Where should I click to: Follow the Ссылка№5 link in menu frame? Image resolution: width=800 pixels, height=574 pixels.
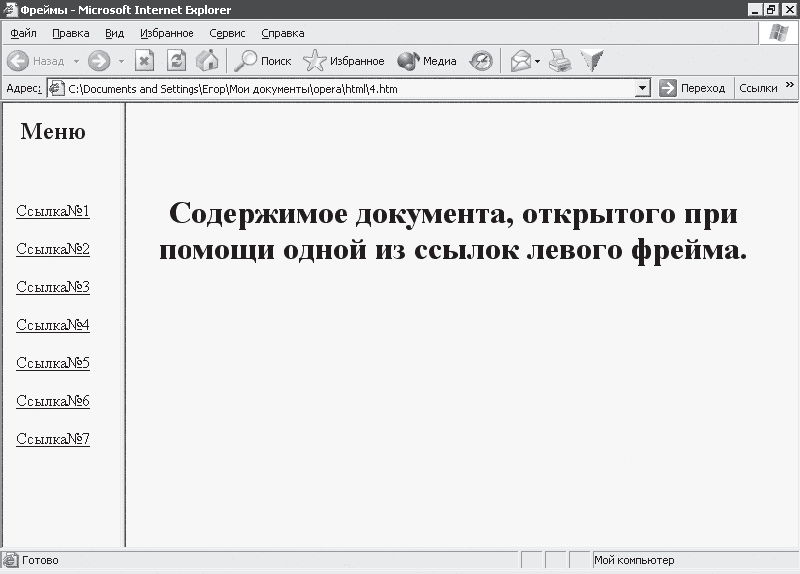pos(53,363)
